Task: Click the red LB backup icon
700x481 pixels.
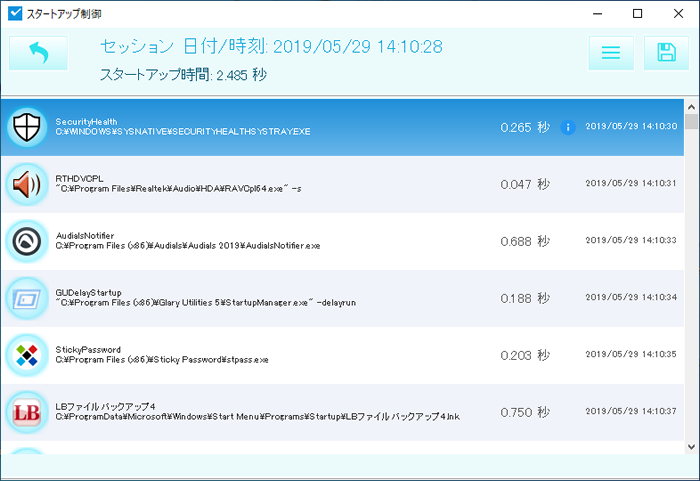Action: (x=27, y=413)
